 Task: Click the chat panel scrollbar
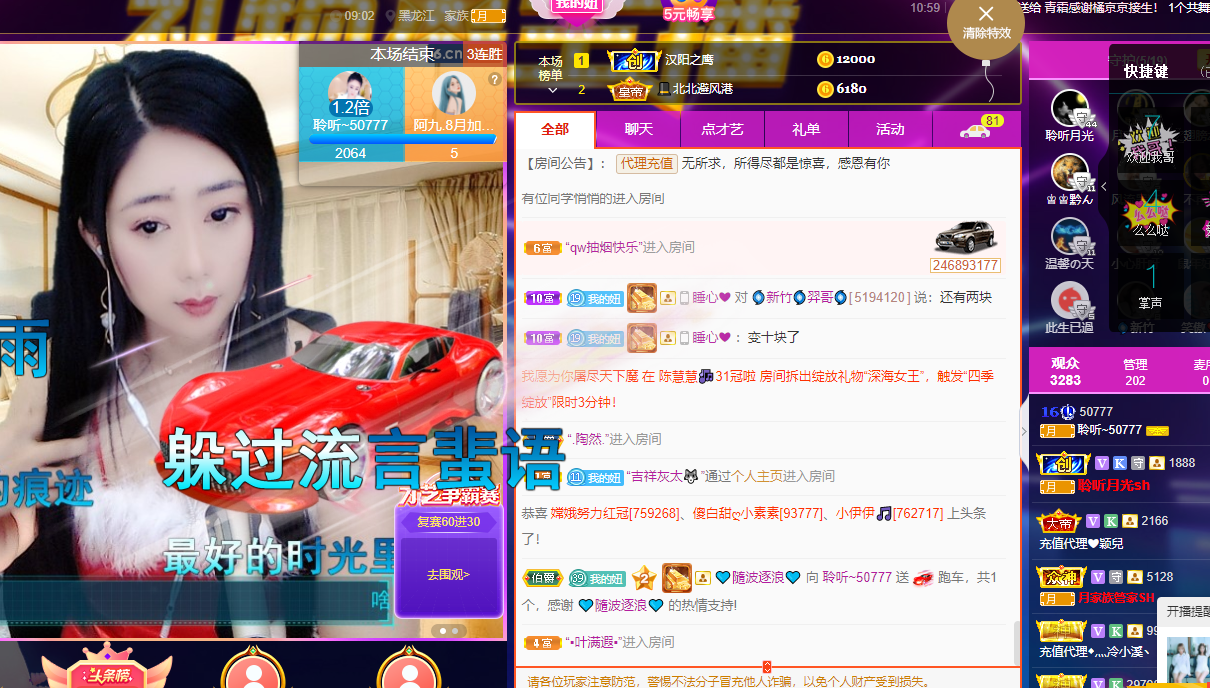click(x=1018, y=642)
